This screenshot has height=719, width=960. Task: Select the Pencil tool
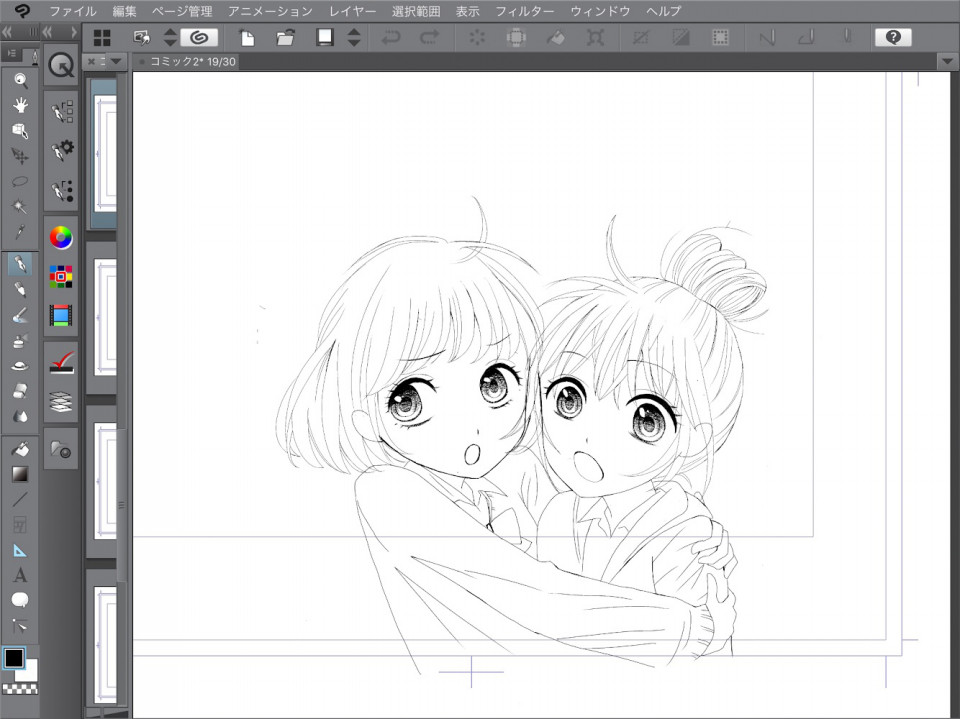(x=20, y=290)
